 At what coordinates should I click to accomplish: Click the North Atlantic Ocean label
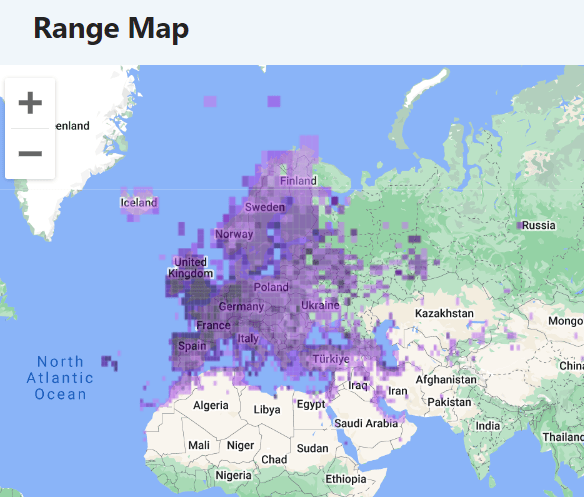click(60, 378)
